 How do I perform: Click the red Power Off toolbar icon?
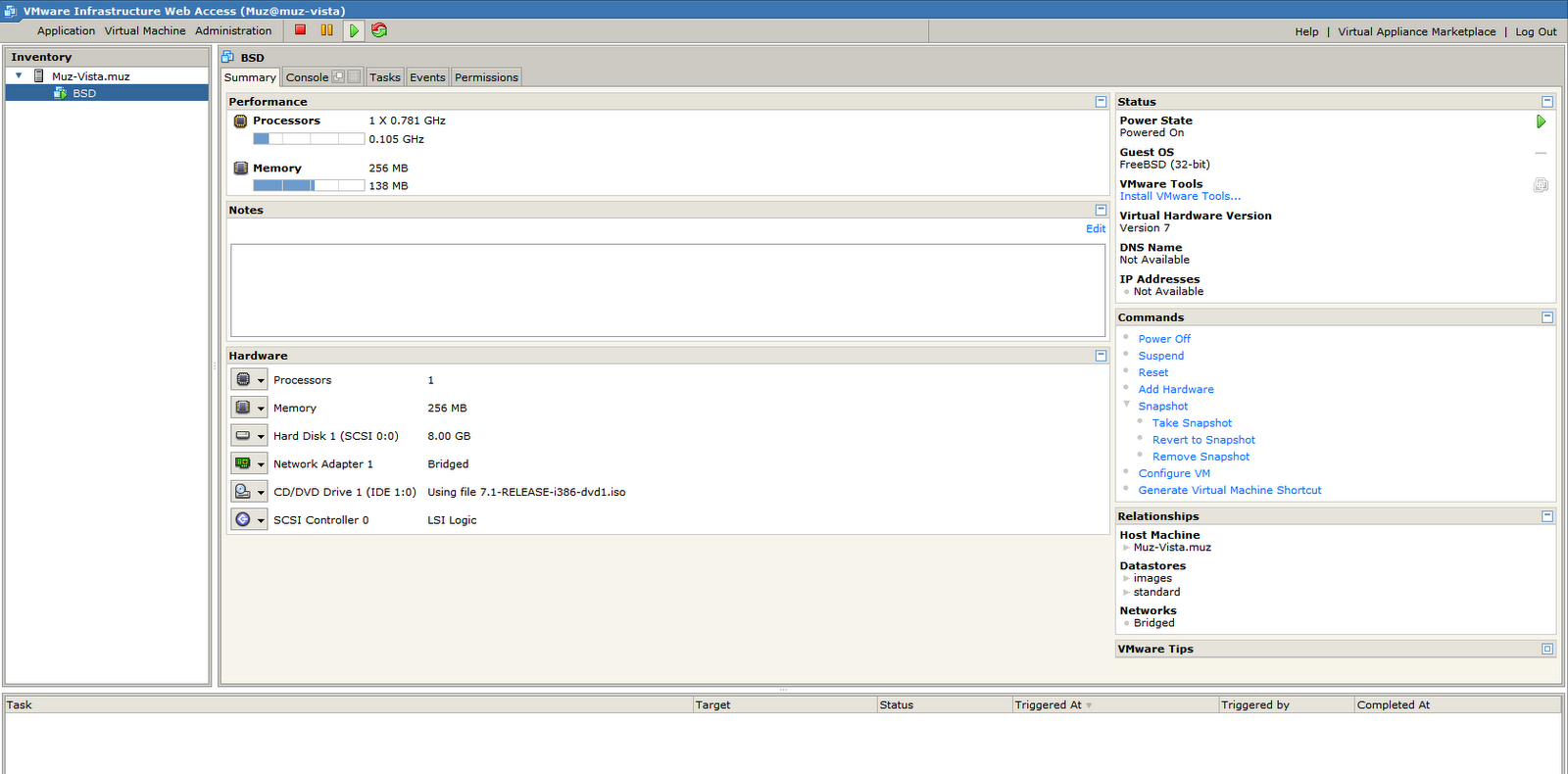[x=301, y=30]
